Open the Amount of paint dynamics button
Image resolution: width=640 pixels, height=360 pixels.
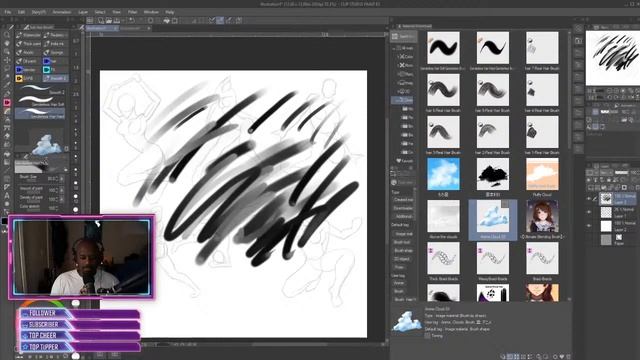62,190
